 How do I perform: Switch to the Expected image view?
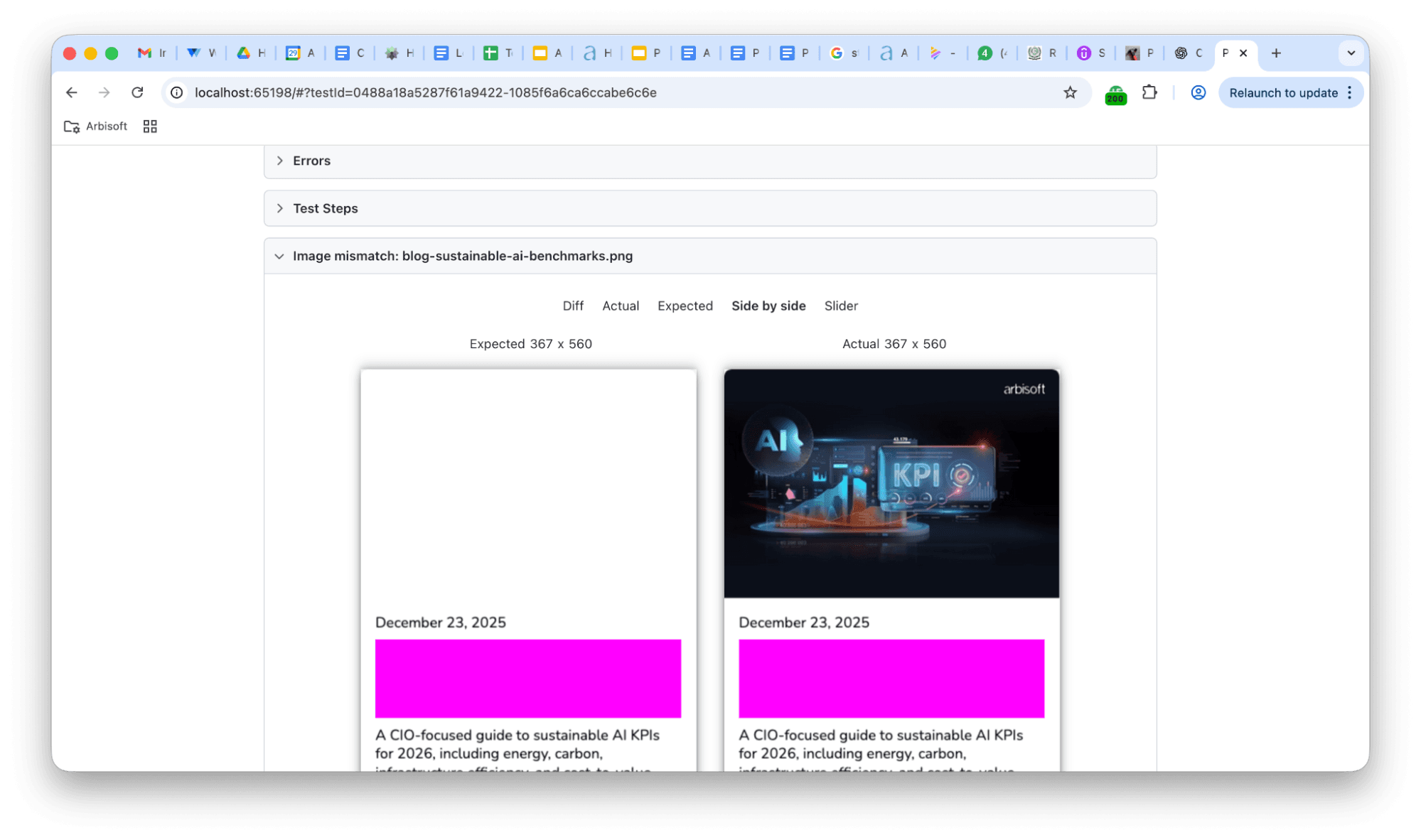tap(685, 306)
